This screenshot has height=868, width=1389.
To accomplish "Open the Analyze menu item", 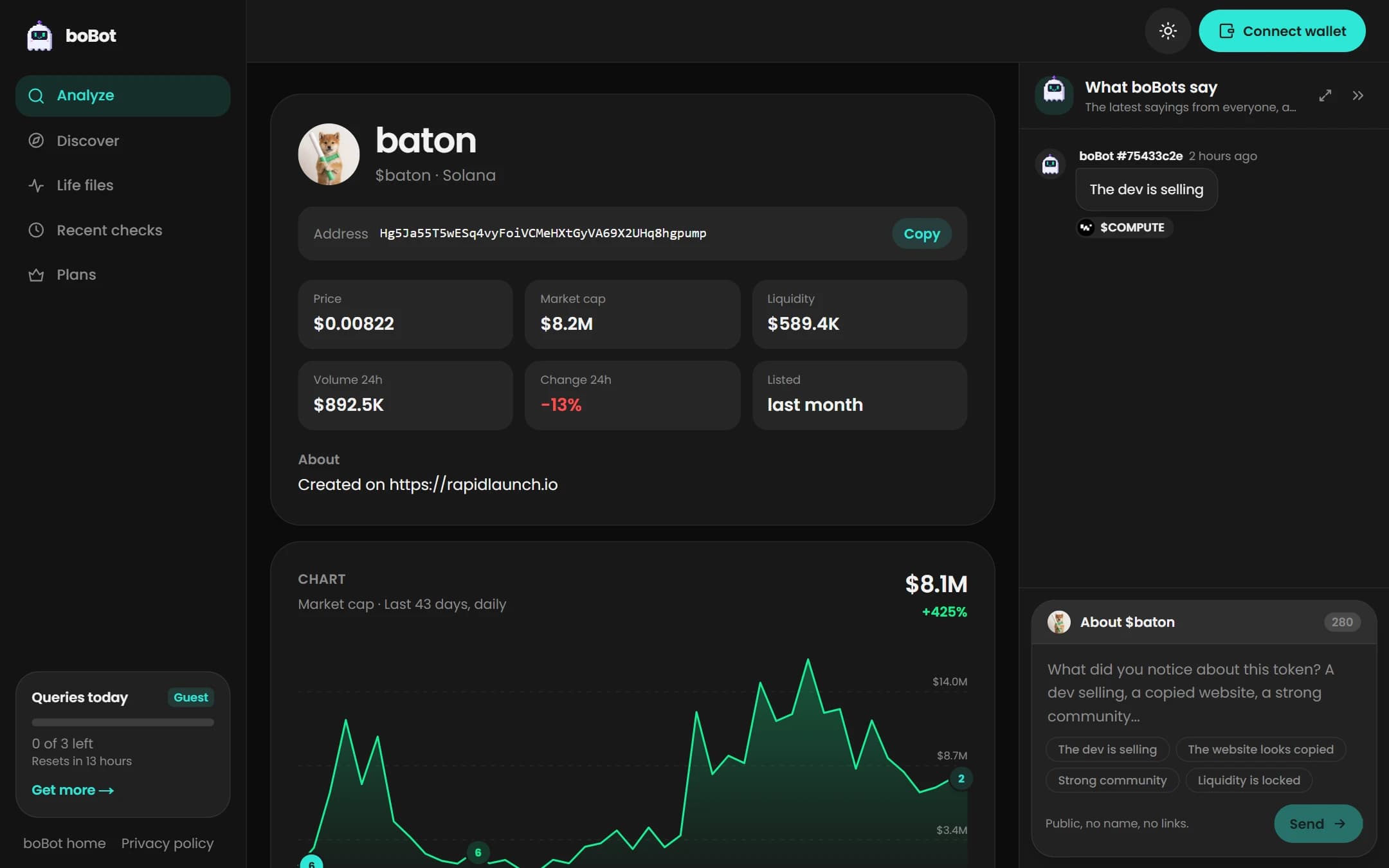I will click(x=123, y=96).
